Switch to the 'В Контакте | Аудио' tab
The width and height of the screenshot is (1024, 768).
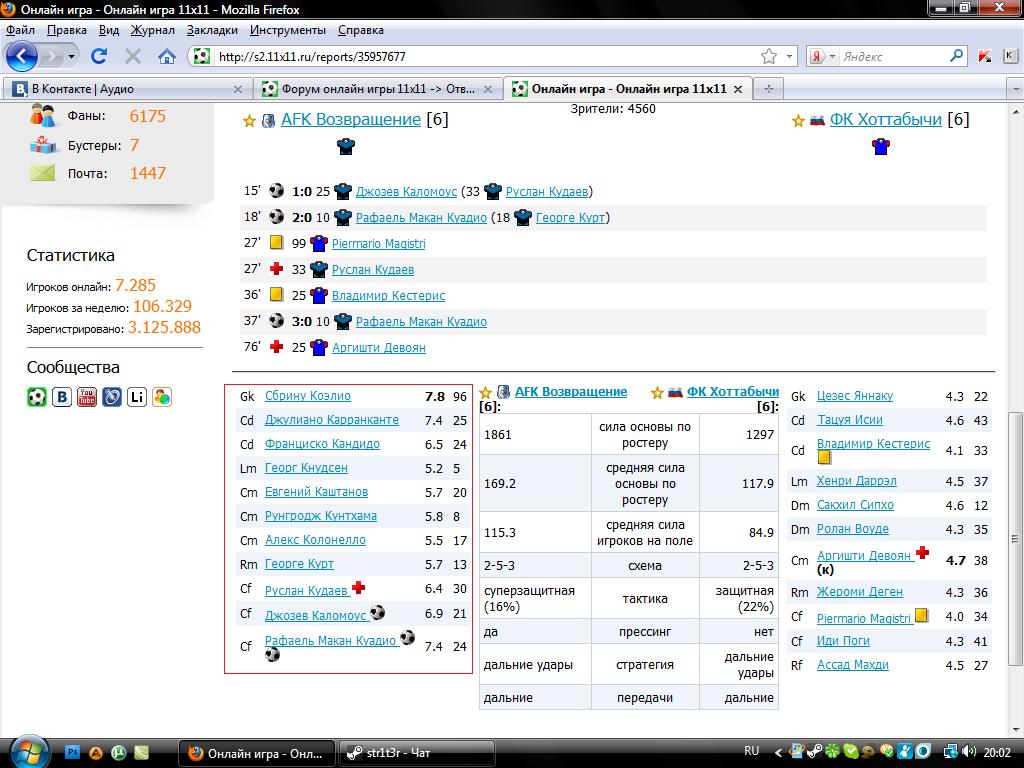(125, 89)
